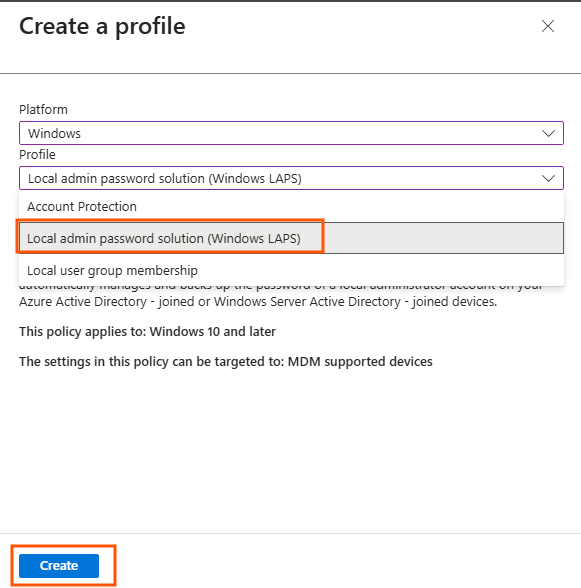Select Local user group membership option

[291, 270]
